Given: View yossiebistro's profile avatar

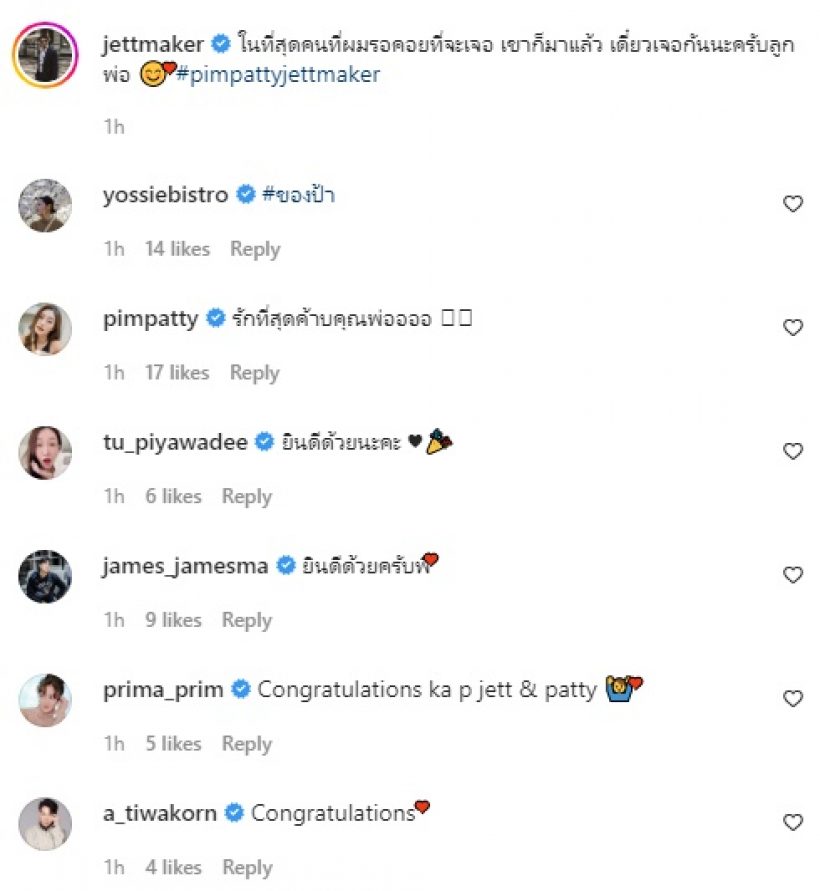Looking at the screenshot, I should 45,205.
